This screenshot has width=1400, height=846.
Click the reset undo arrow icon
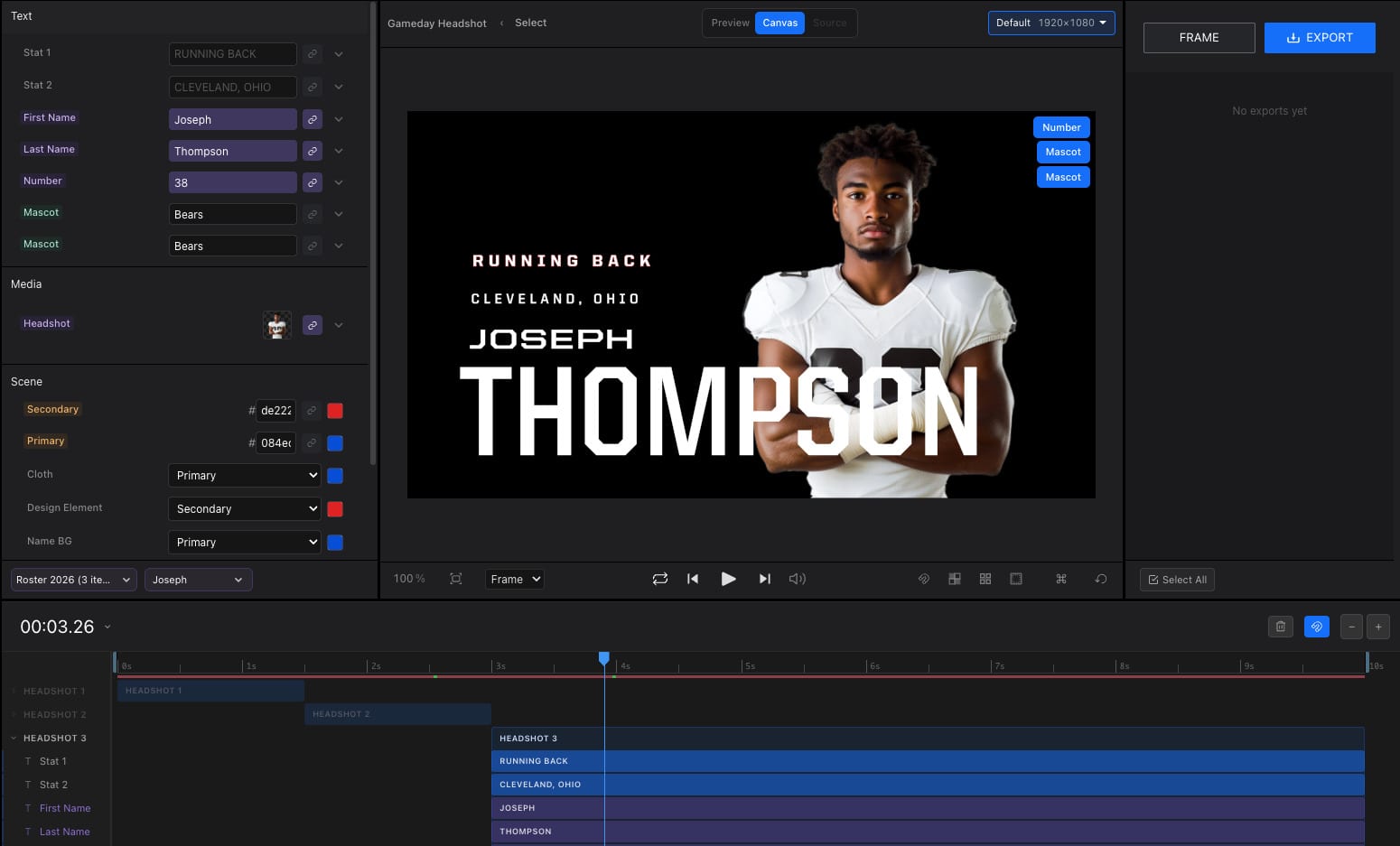tap(1101, 579)
